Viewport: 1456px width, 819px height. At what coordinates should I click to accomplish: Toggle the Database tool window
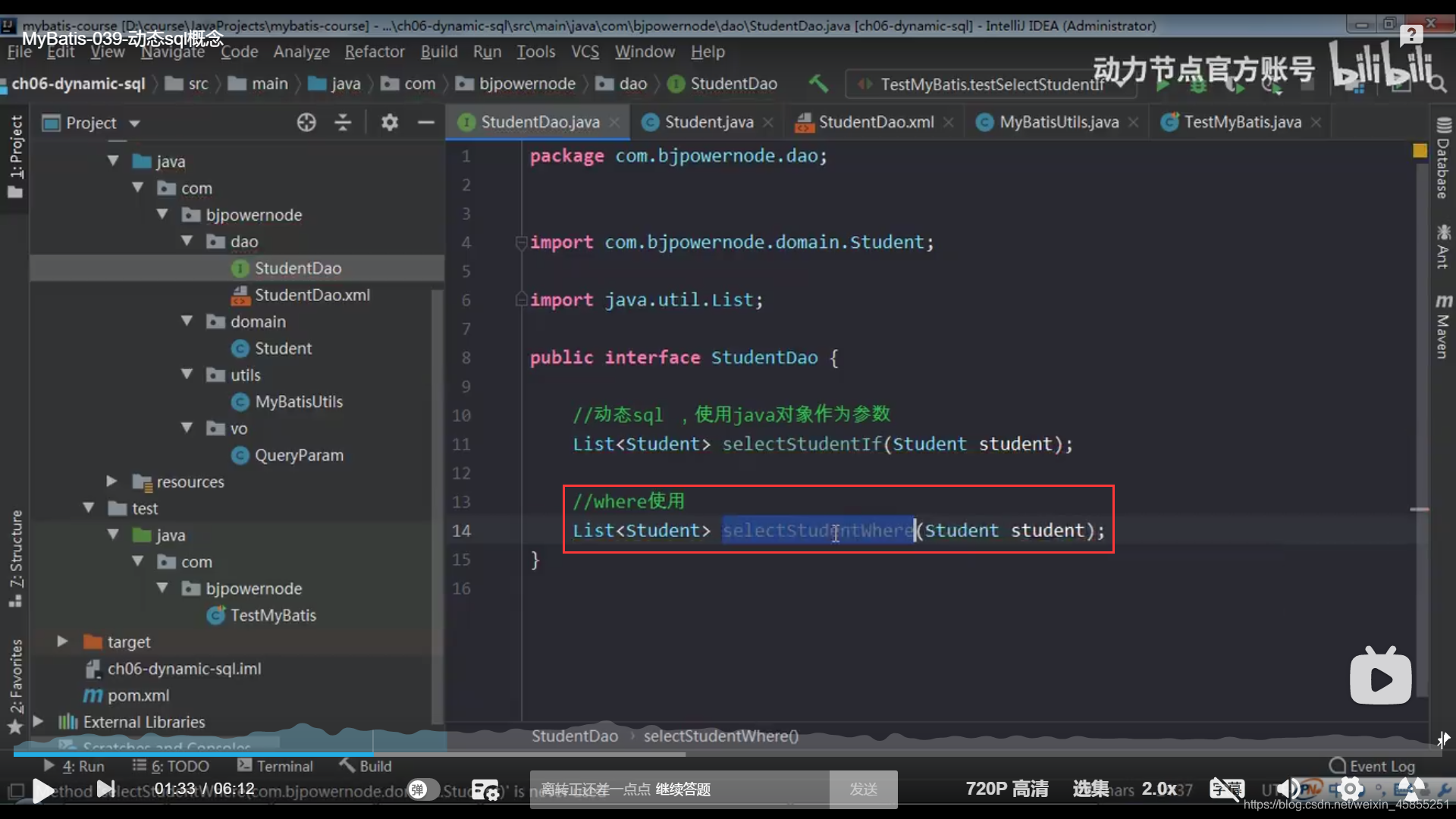coord(1442,157)
